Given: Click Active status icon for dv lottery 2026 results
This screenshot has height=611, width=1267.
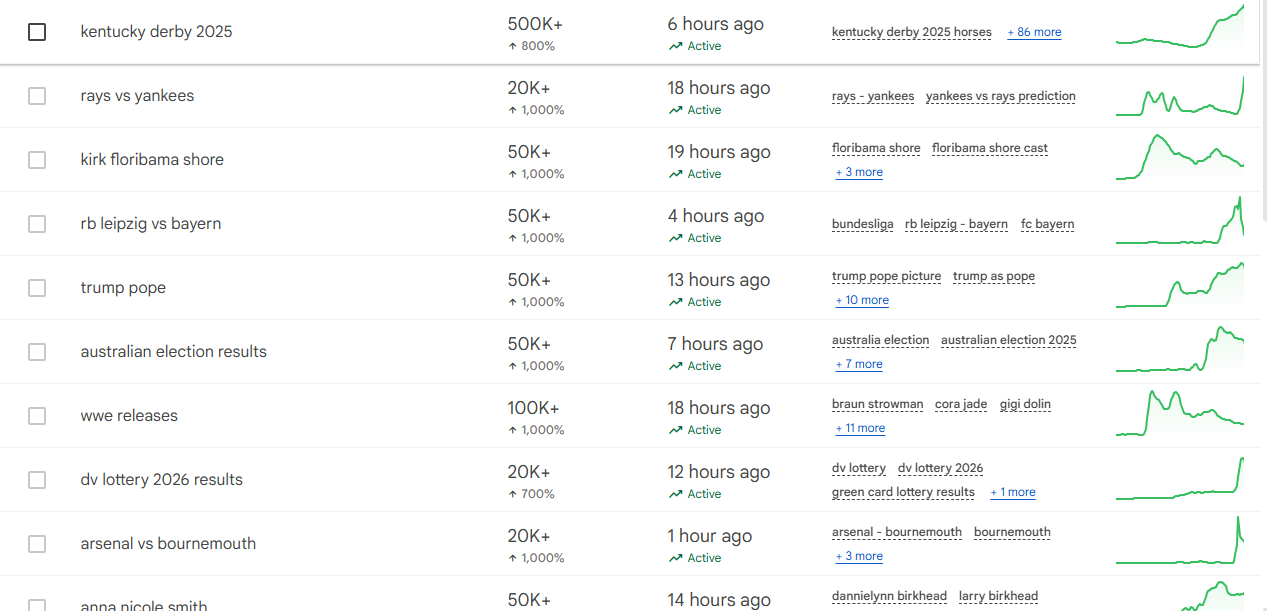Looking at the screenshot, I should [x=676, y=494].
